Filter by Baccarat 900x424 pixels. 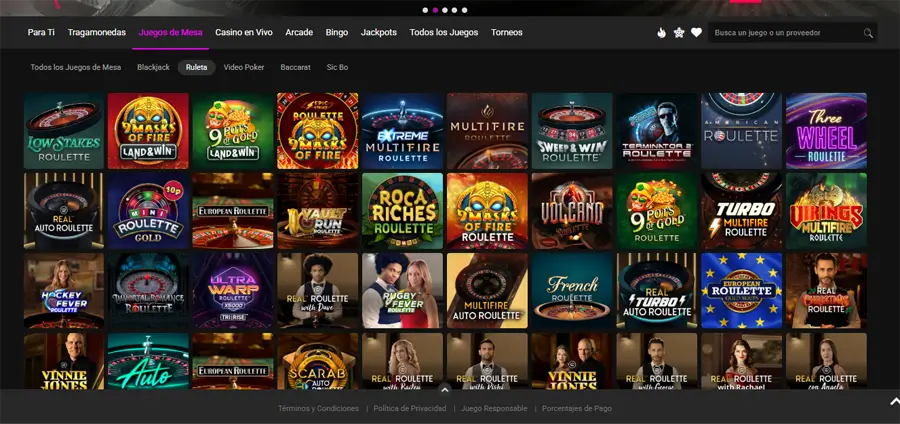point(296,67)
